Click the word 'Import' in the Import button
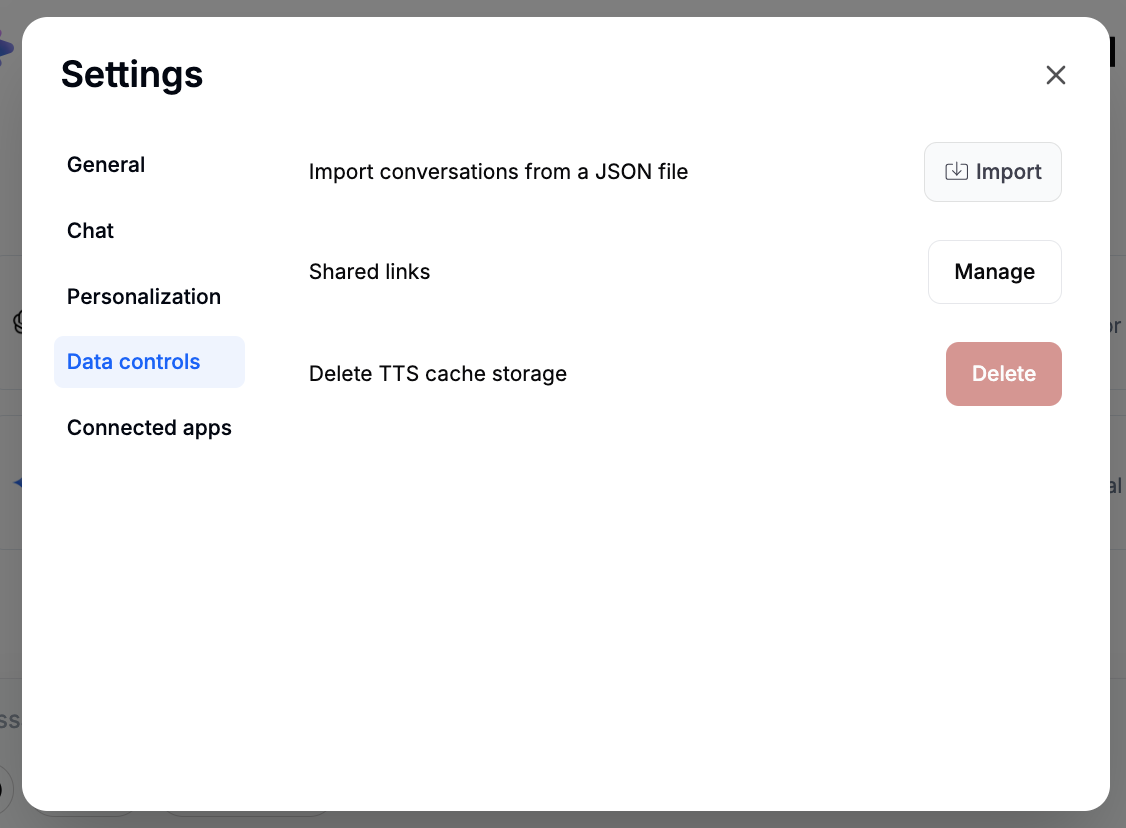Viewport: 1126px width, 828px height. [1008, 172]
